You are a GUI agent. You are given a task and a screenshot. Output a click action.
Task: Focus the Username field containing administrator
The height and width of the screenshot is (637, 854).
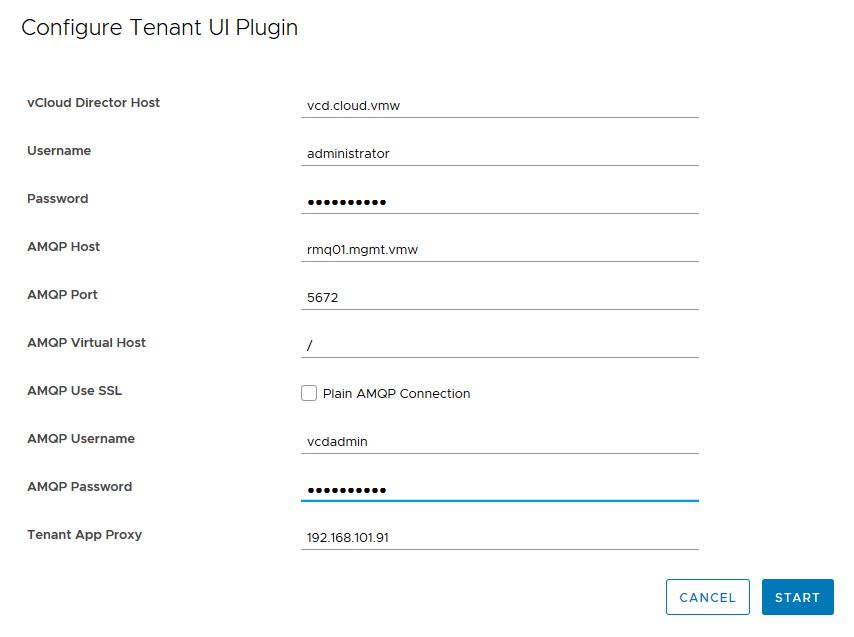[x=499, y=153]
